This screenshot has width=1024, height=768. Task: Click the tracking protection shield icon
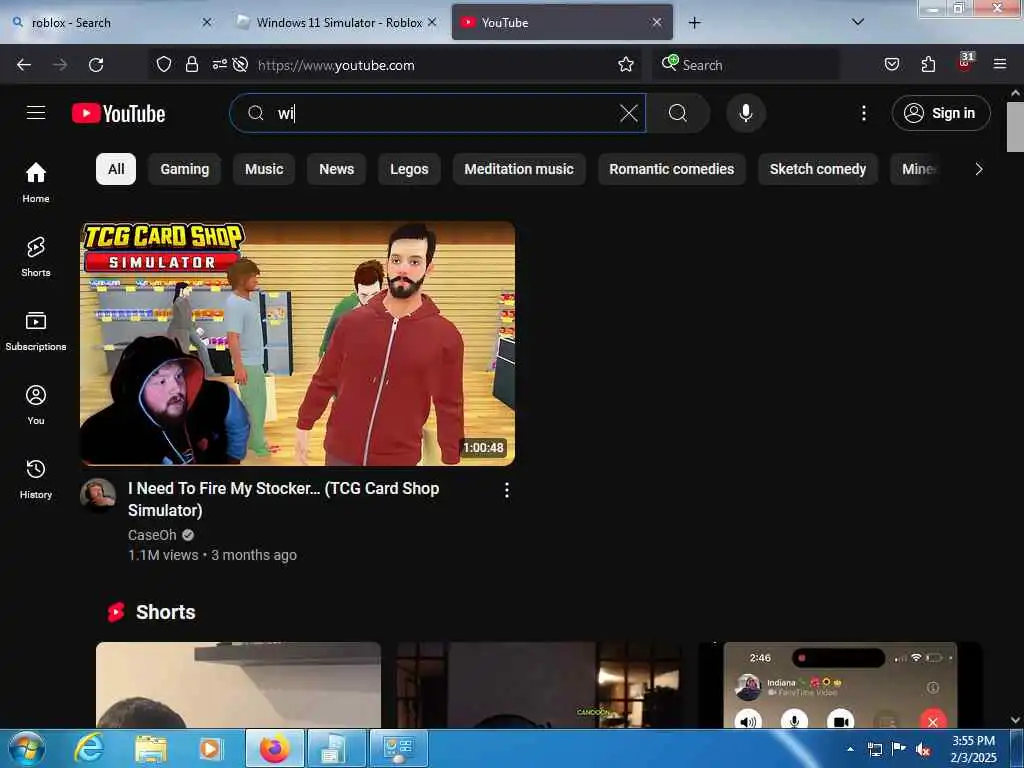[x=163, y=64]
